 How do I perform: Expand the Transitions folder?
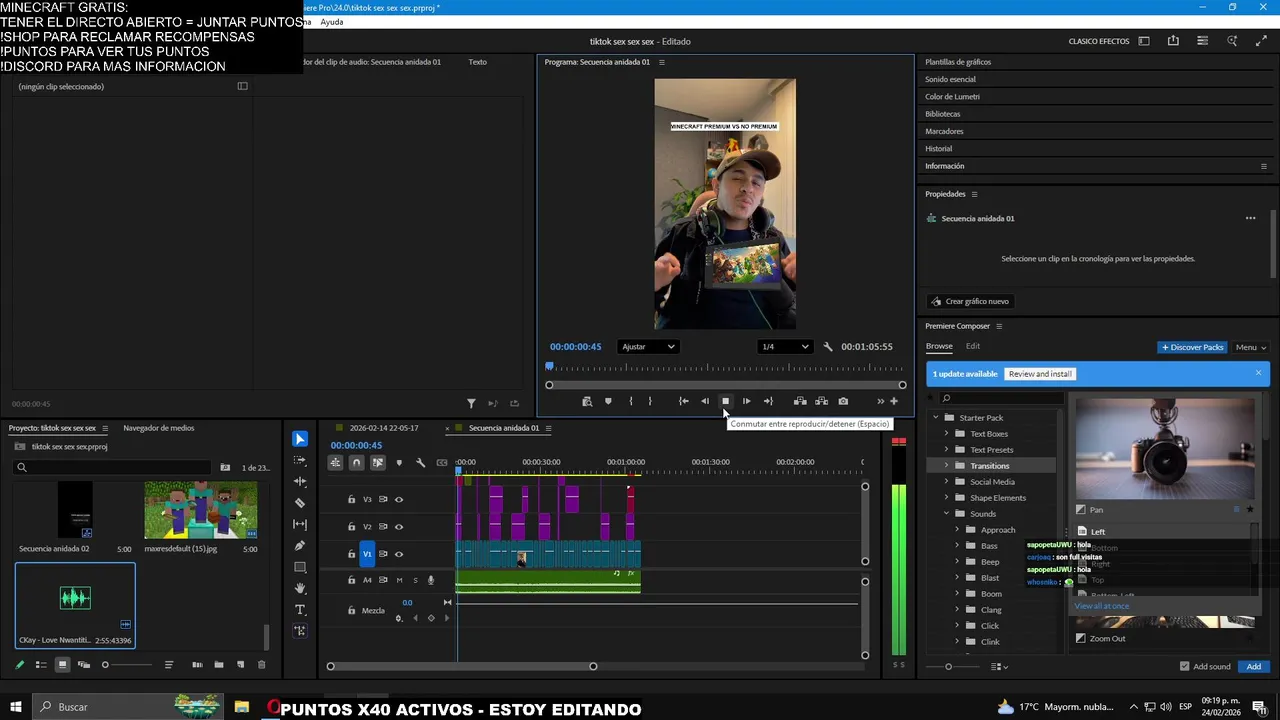946,465
